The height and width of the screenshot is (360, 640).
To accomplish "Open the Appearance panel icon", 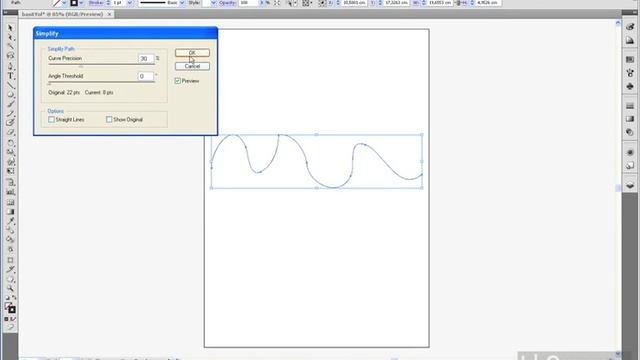I will tap(630, 152).
